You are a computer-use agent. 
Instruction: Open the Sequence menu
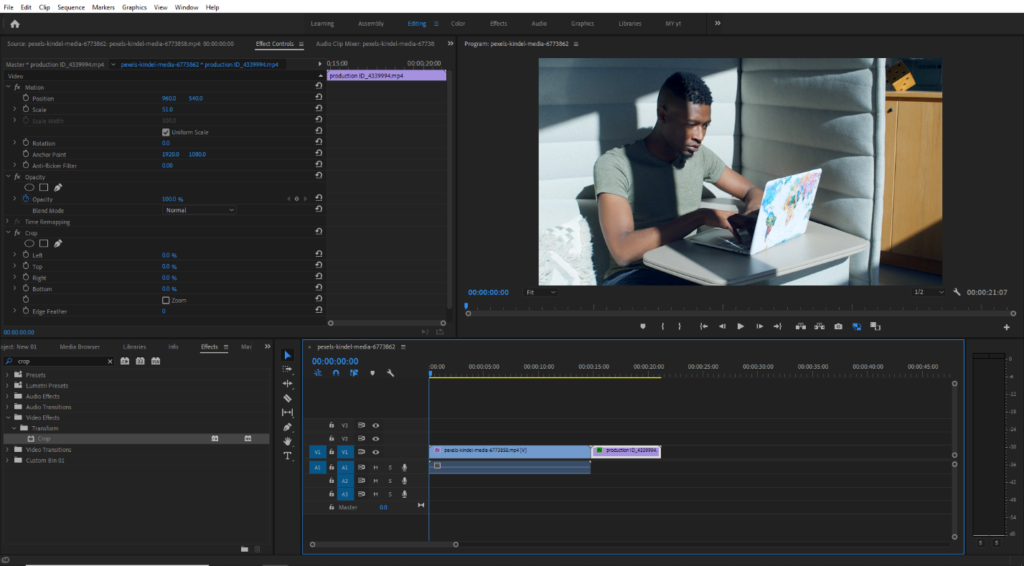click(x=71, y=7)
